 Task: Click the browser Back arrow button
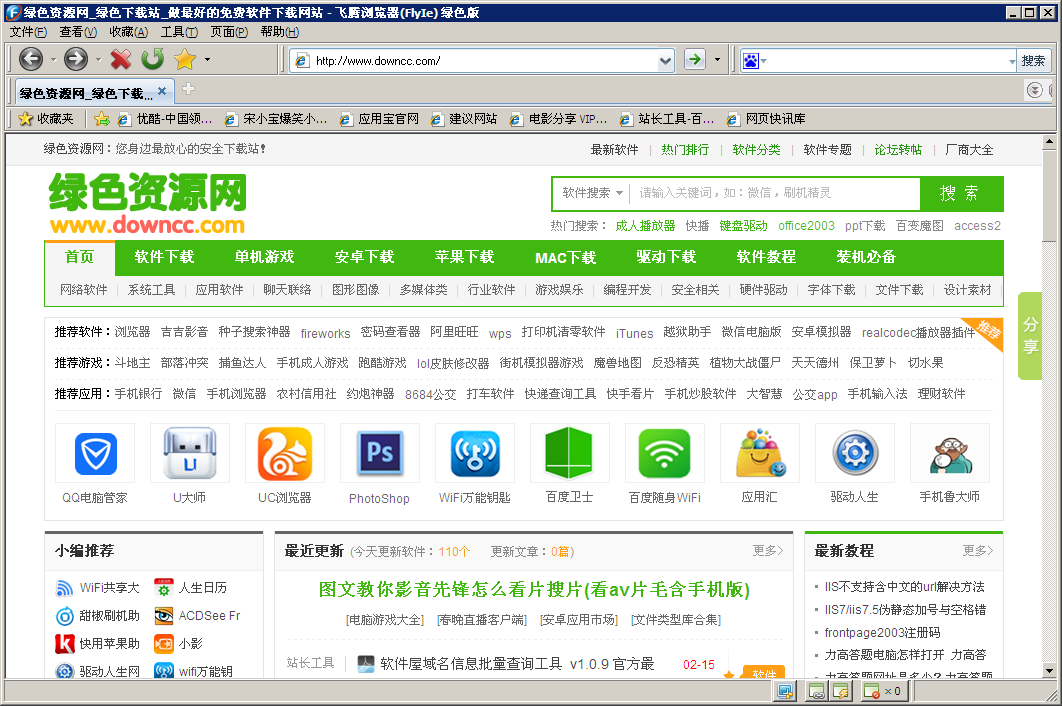pos(31,60)
